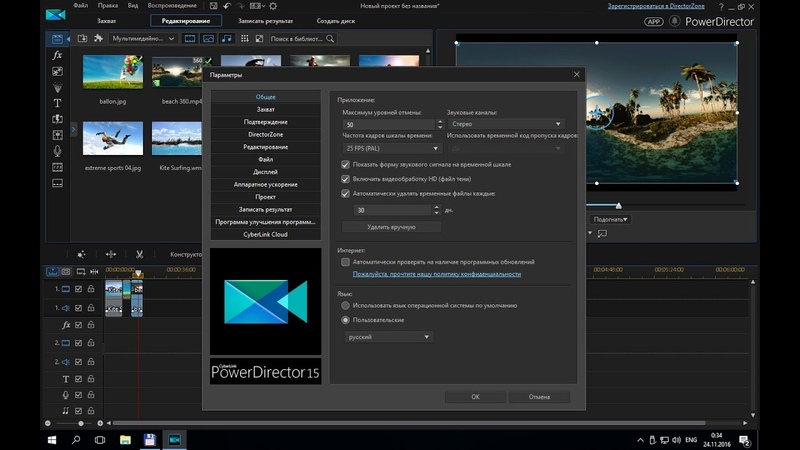800x450 pixels.
Task: Open the русский language dropdown
Action: 388,337
